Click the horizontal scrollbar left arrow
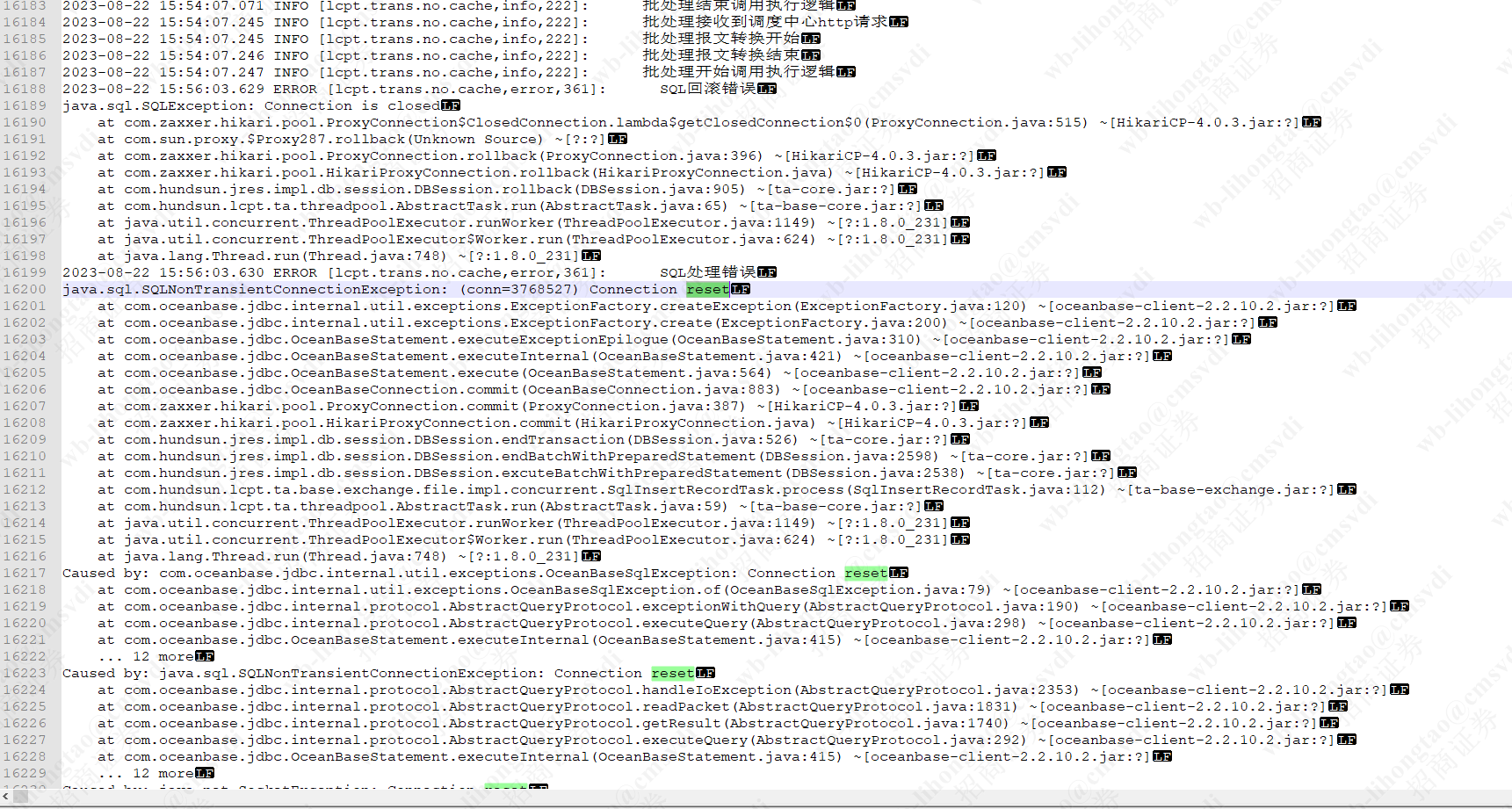 (6, 796)
